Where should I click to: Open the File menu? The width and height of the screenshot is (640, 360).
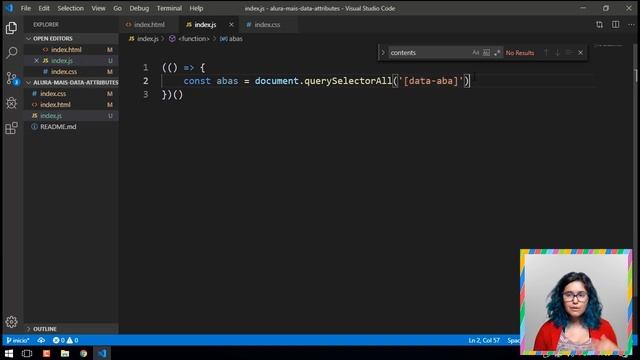[25, 8]
